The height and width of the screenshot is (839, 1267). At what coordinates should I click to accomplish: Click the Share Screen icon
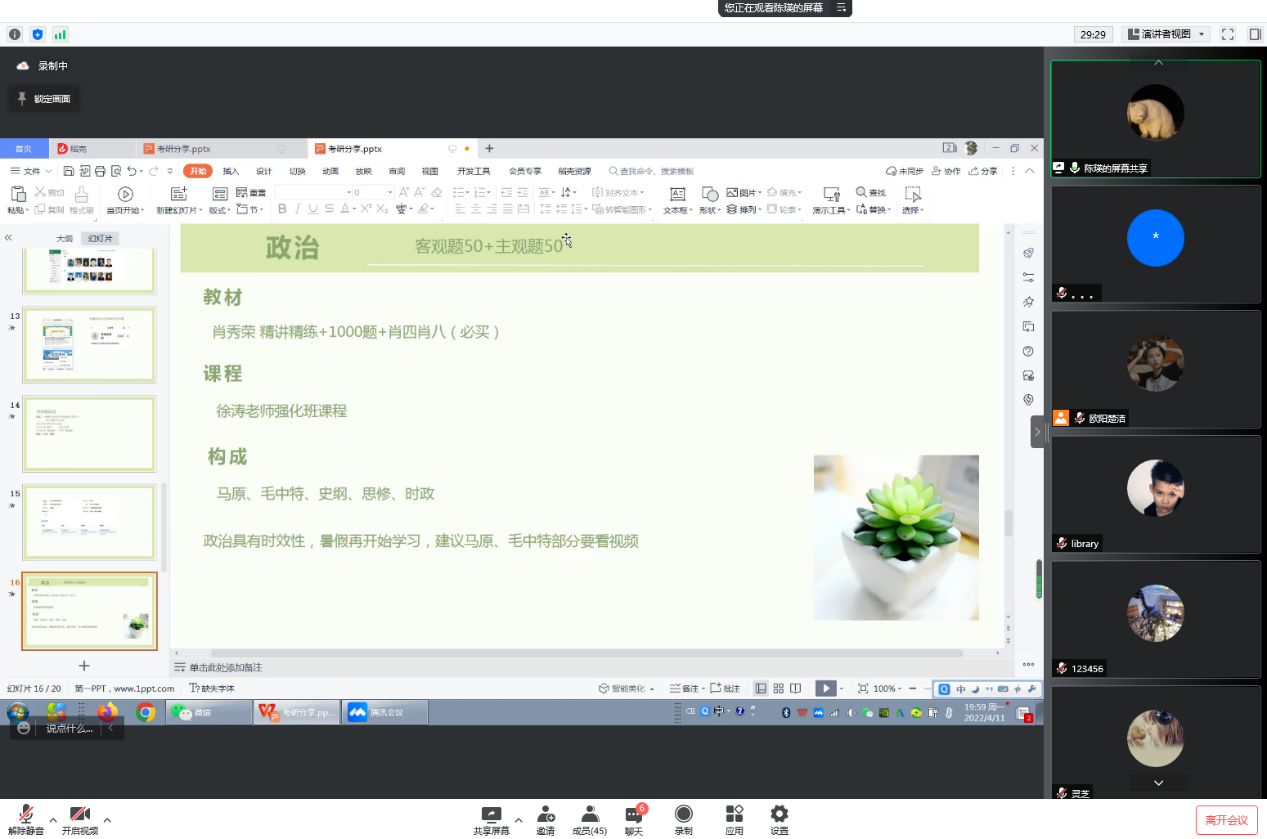pyautogui.click(x=490, y=815)
